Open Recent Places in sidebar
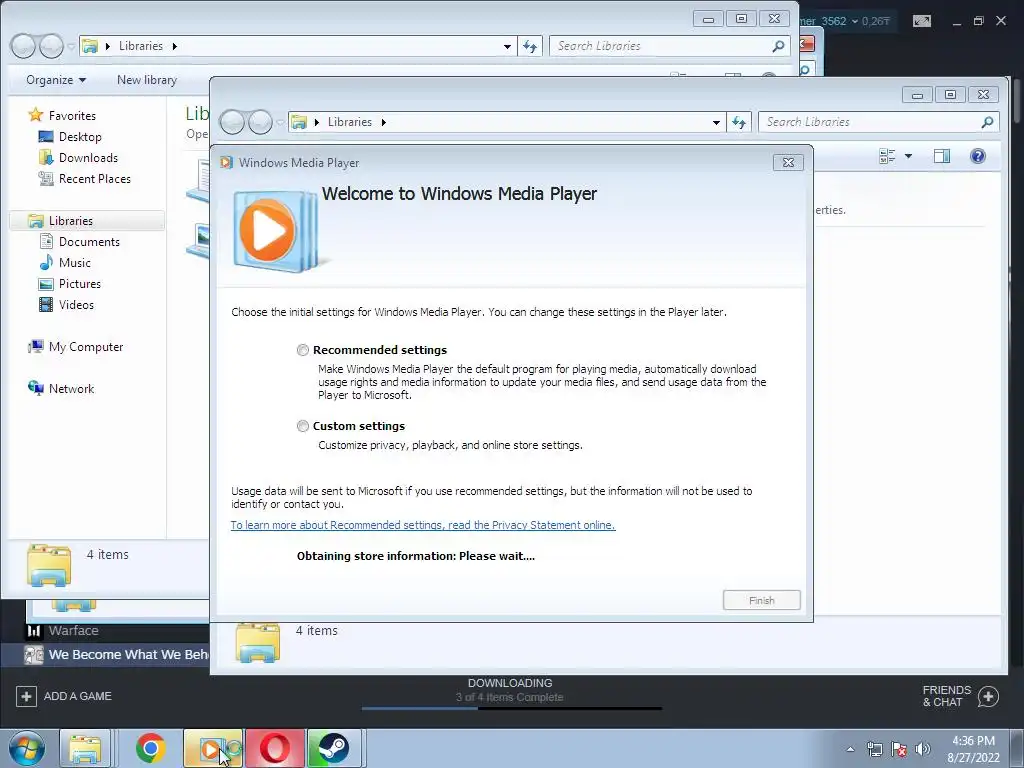The image size is (1024, 768). pyautogui.click(x=95, y=178)
